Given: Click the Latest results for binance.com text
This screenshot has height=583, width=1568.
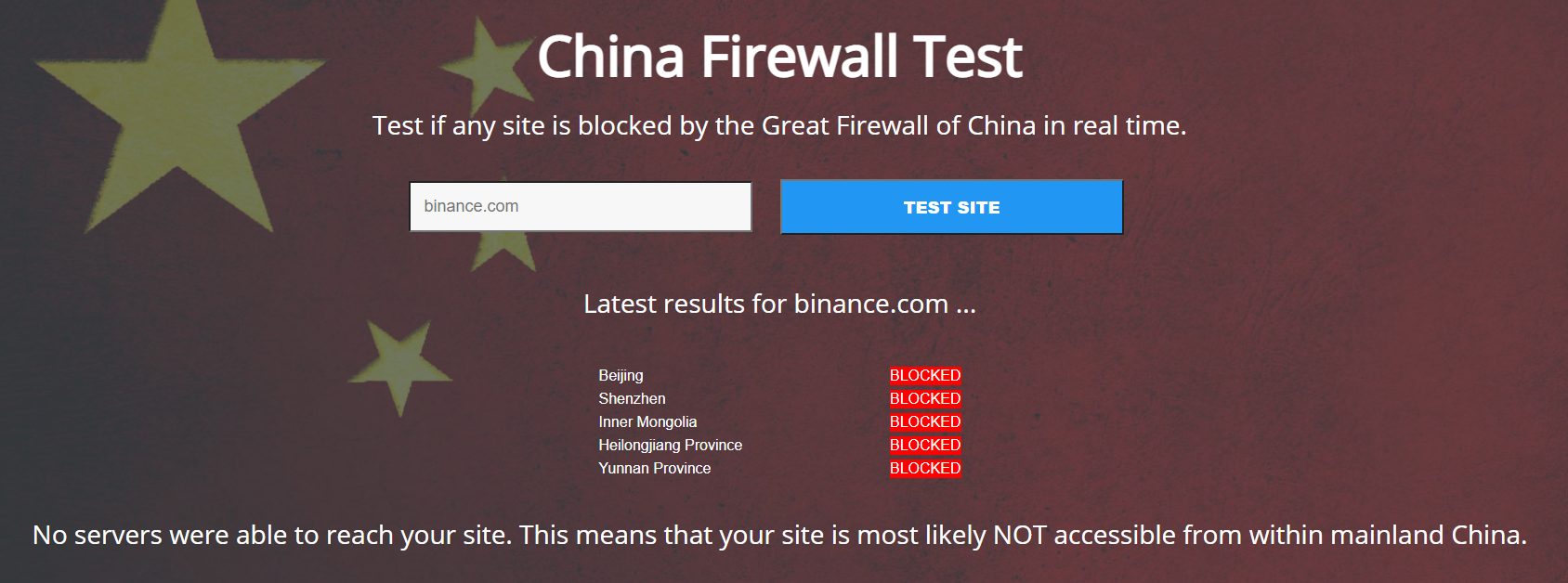Looking at the screenshot, I should click(x=779, y=304).
